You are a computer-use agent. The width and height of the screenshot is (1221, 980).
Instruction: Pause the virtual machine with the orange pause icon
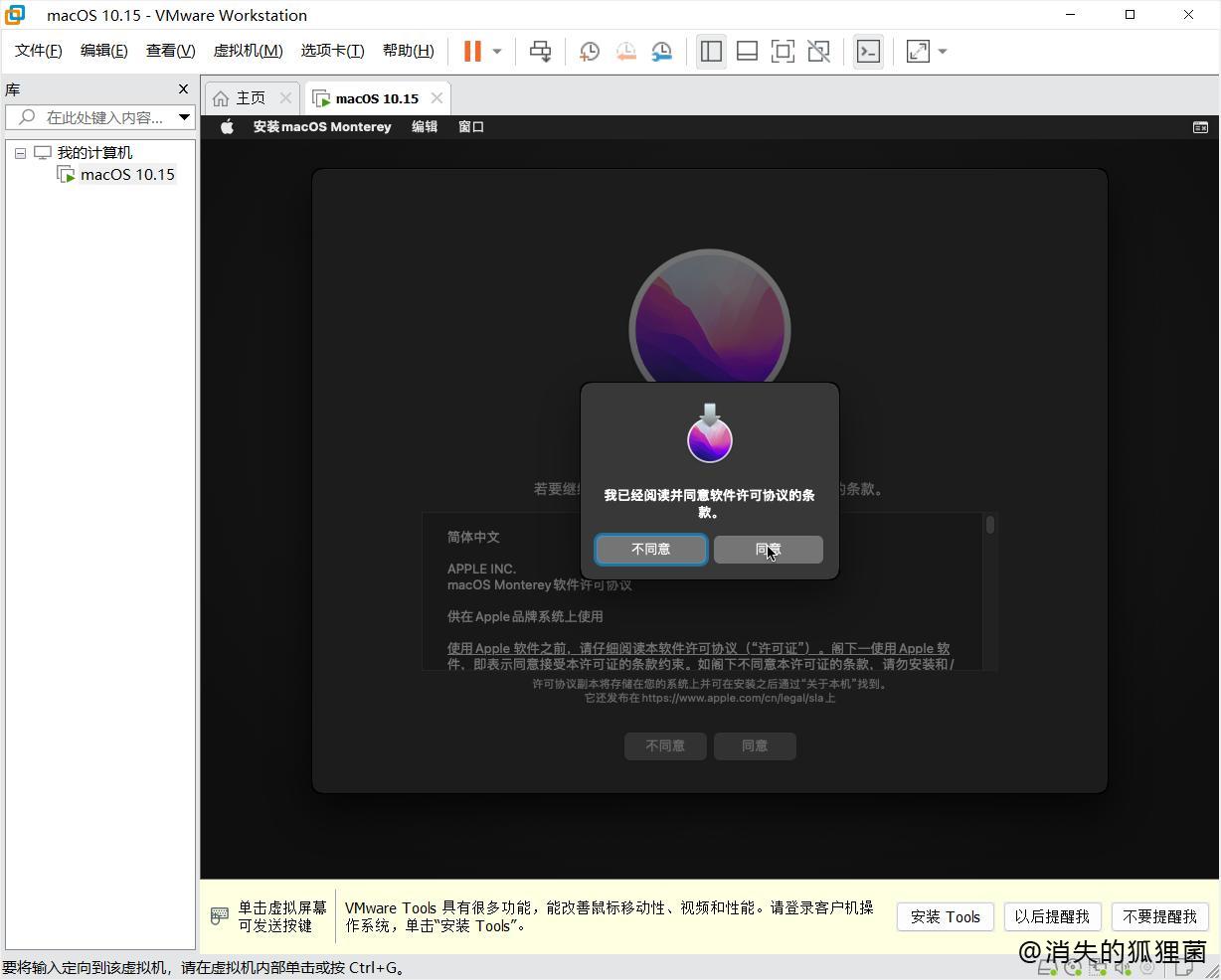click(x=472, y=52)
